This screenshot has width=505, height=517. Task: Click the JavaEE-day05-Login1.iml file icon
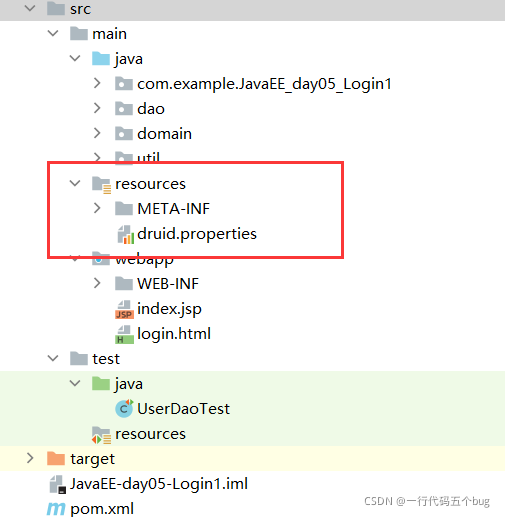coord(57,484)
